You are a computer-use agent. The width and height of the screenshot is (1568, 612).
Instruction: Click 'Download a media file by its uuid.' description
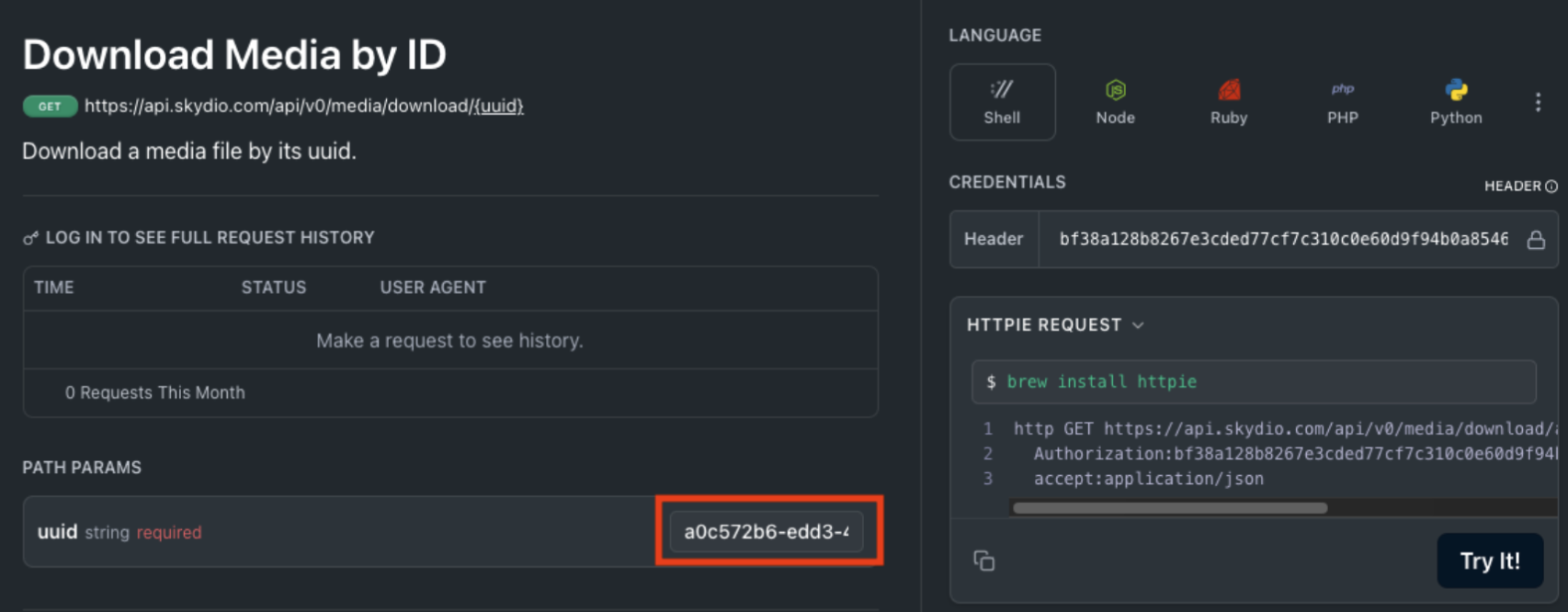tap(189, 151)
